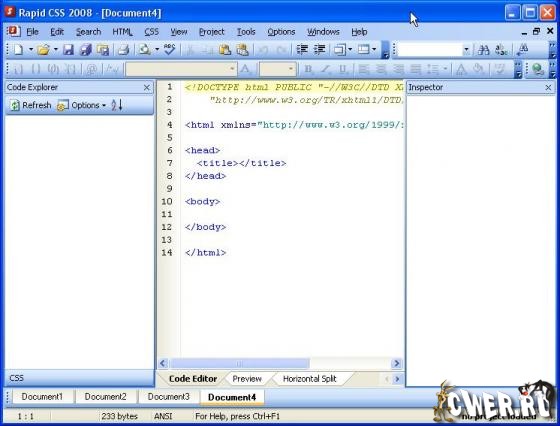This screenshot has height=426, width=560.
Task: Toggle italic formatting
Action: (326, 69)
